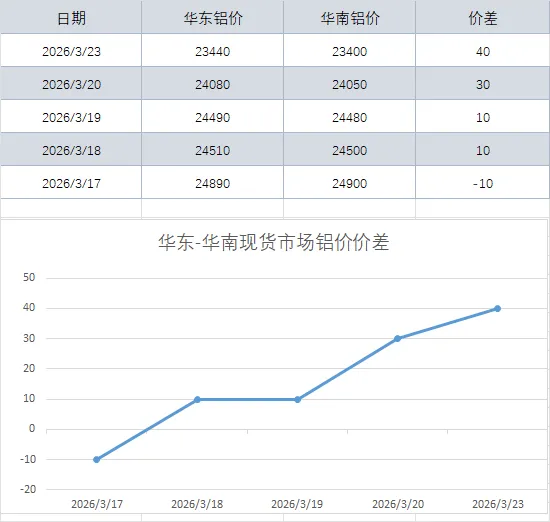550x522 pixels.
Task: Click the x-axis label 2026/3/20
Action: point(398,504)
